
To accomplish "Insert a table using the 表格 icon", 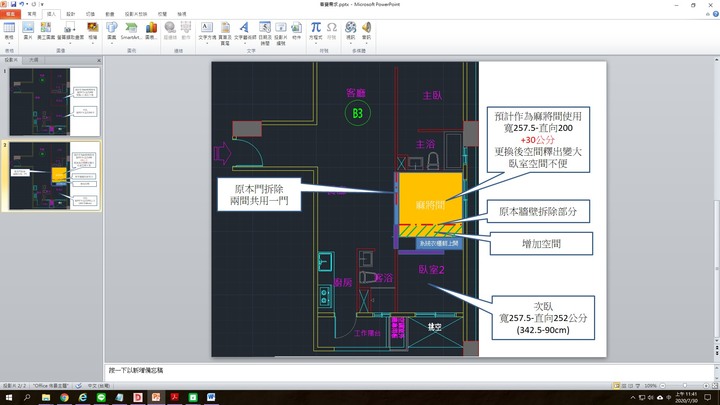I will pos(9,28).
